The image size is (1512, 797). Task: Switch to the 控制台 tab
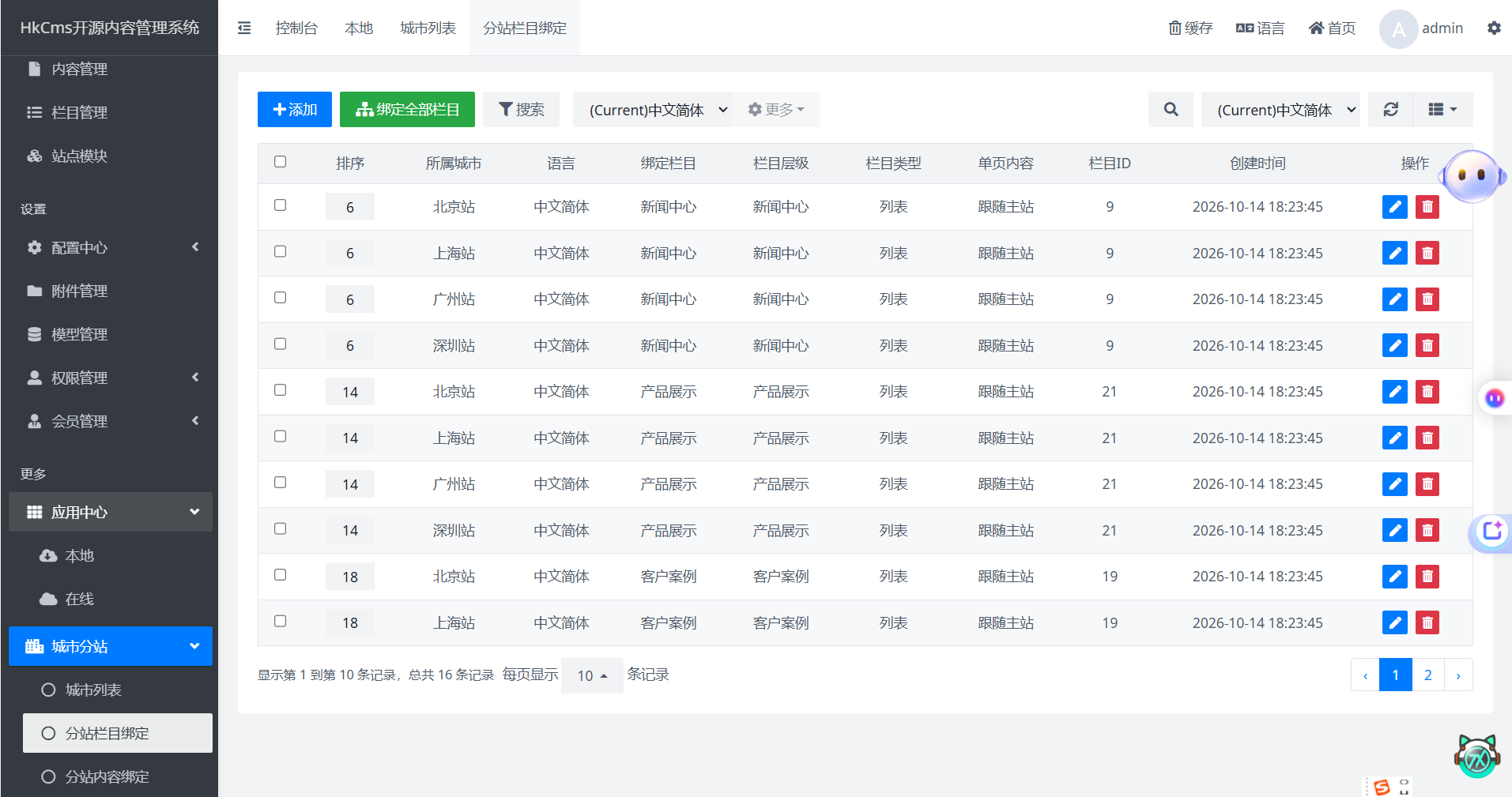[296, 28]
